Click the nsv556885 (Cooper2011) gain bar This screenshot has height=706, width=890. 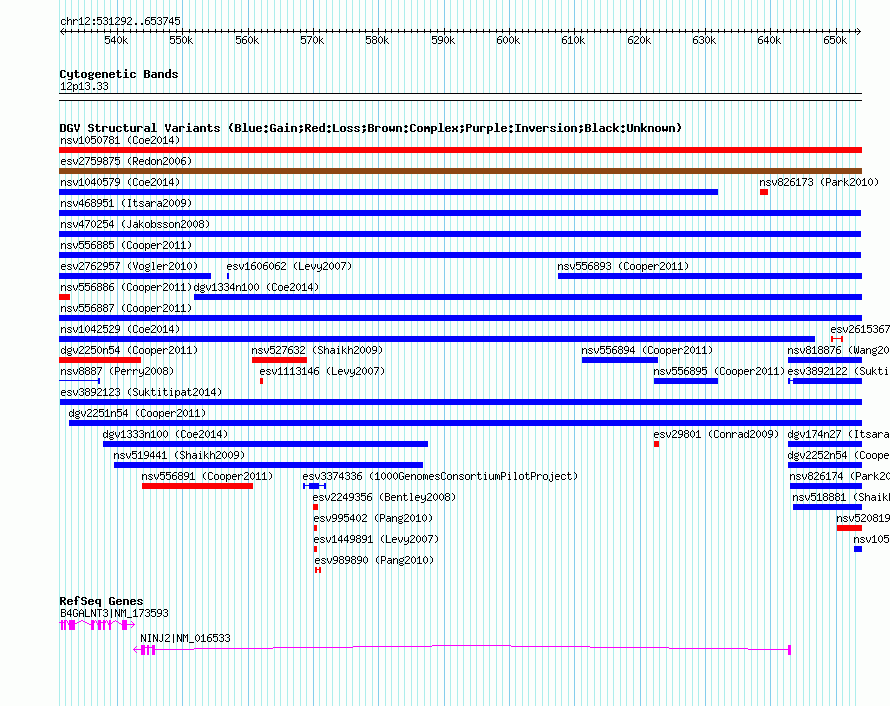(x=460, y=255)
